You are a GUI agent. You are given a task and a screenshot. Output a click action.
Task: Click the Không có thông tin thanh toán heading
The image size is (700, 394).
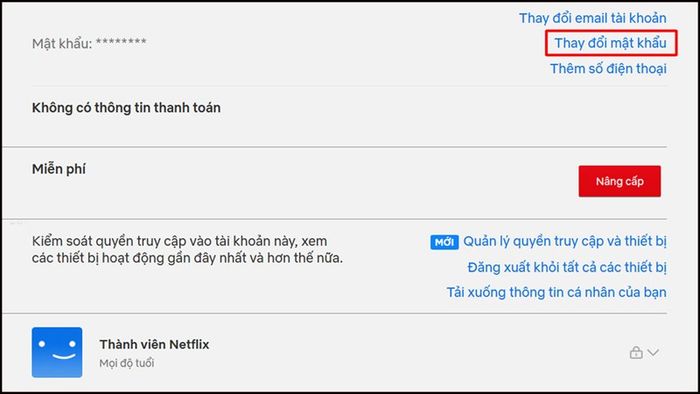126,108
